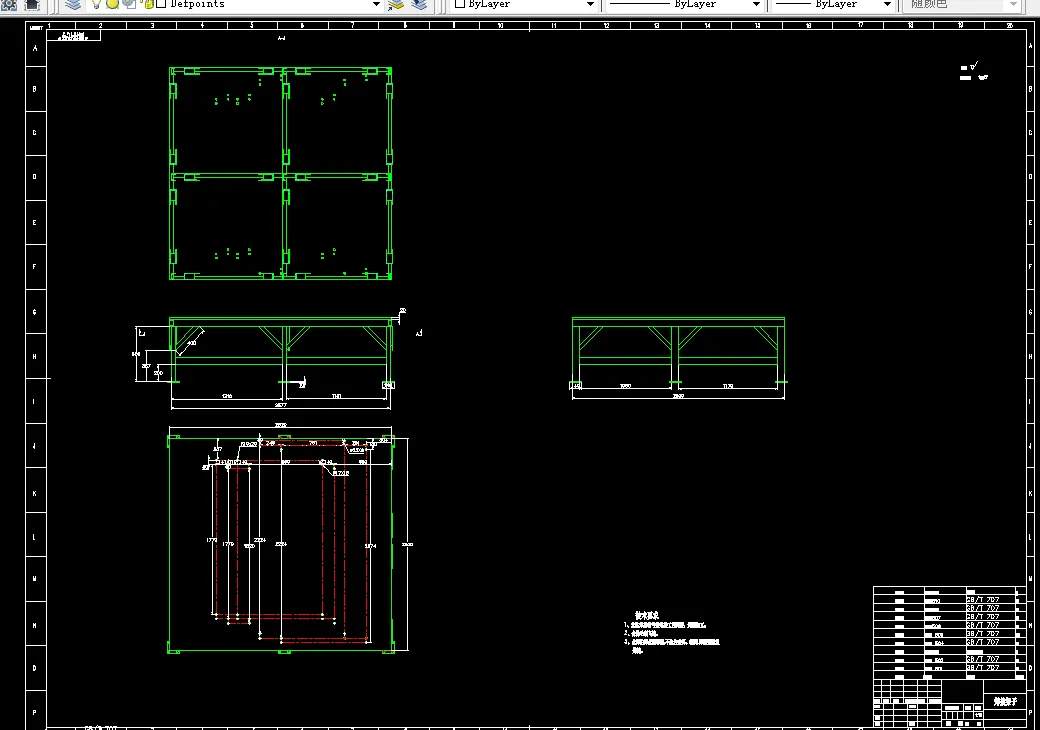The width and height of the screenshot is (1040, 730).
Task: Toggle Defpoints layer on/off lightbulb
Action: (97, 4)
